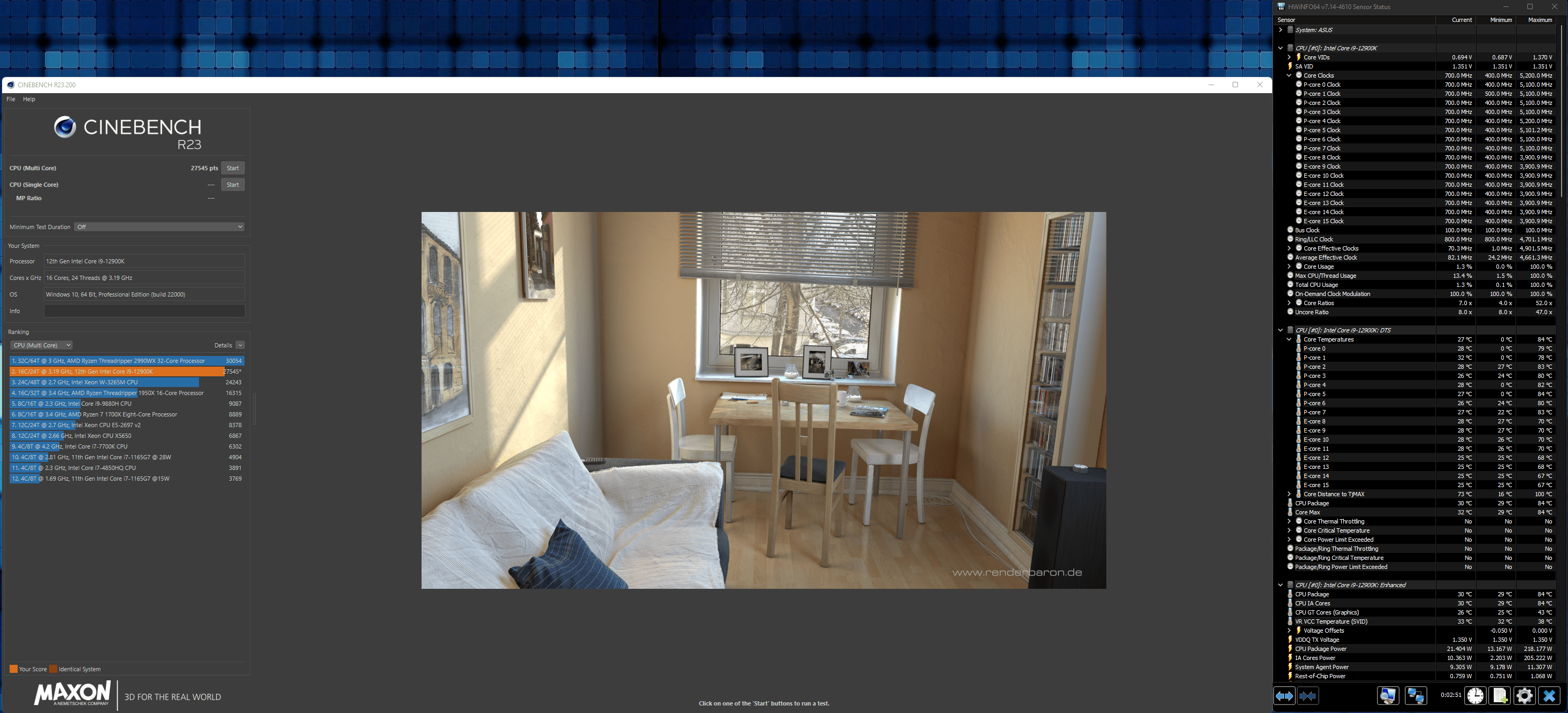1568x713 pixels.
Task: Click the HWiNFO64 sensor status icon
Action: [x=1282, y=7]
